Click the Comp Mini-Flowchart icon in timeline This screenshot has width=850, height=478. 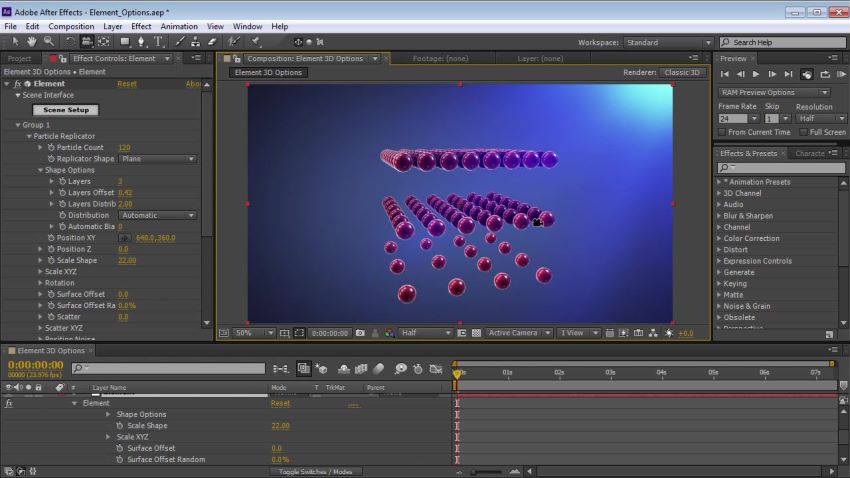coord(281,369)
